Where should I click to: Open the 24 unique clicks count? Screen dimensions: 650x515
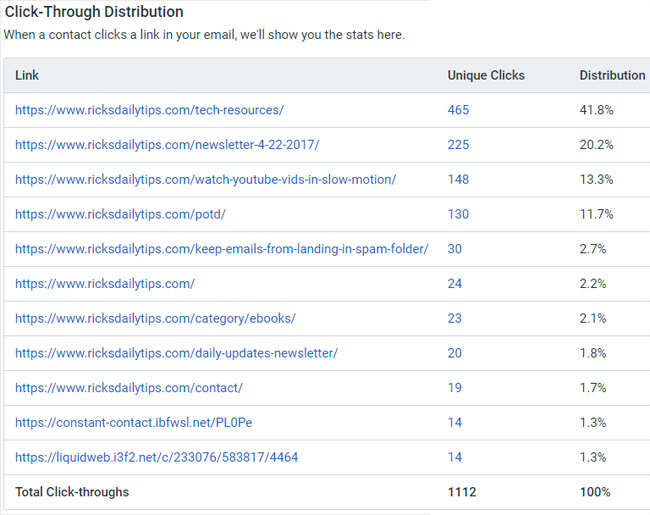pos(454,284)
